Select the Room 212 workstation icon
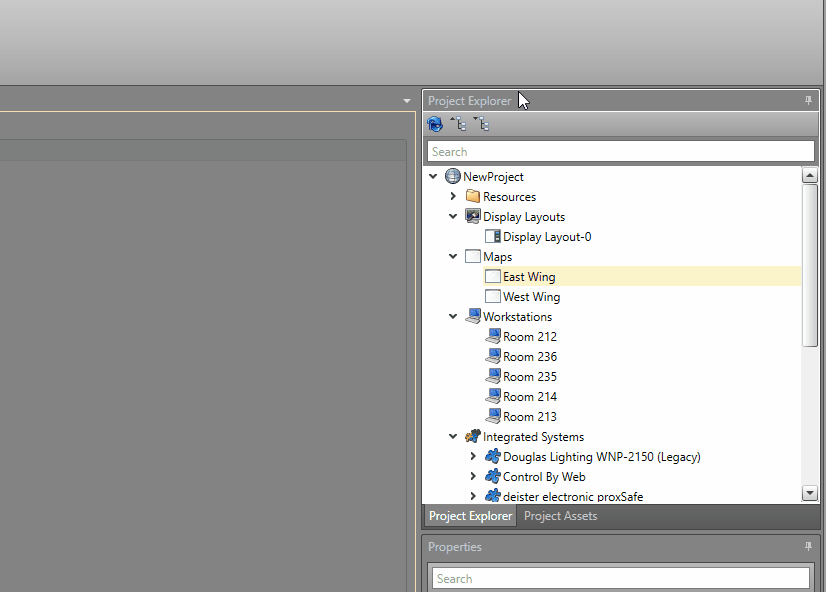 pos(492,337)
